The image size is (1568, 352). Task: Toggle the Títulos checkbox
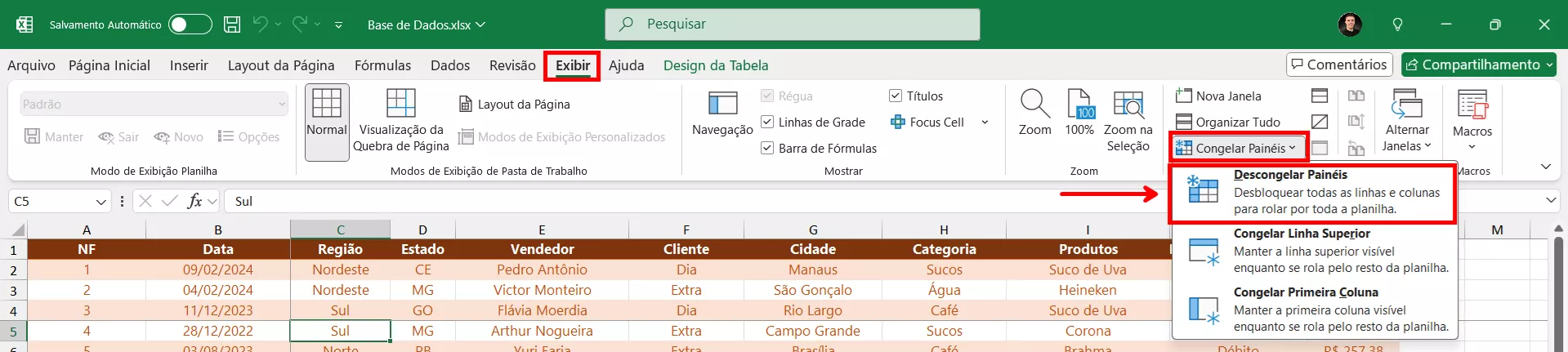pos(896,96)
